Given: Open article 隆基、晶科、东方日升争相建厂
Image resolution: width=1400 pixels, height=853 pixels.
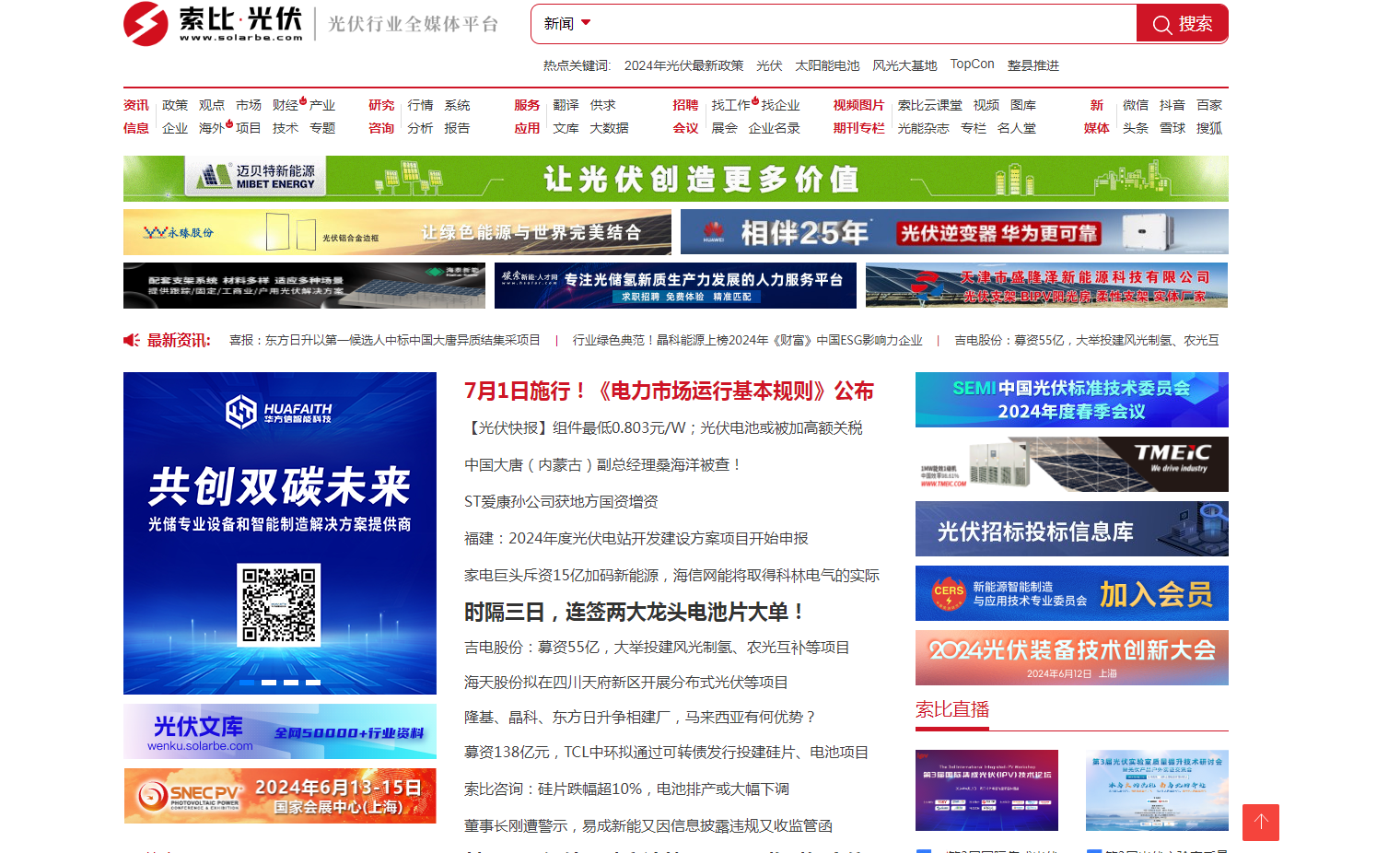Looking at the screenshot, I should (640, 717).
